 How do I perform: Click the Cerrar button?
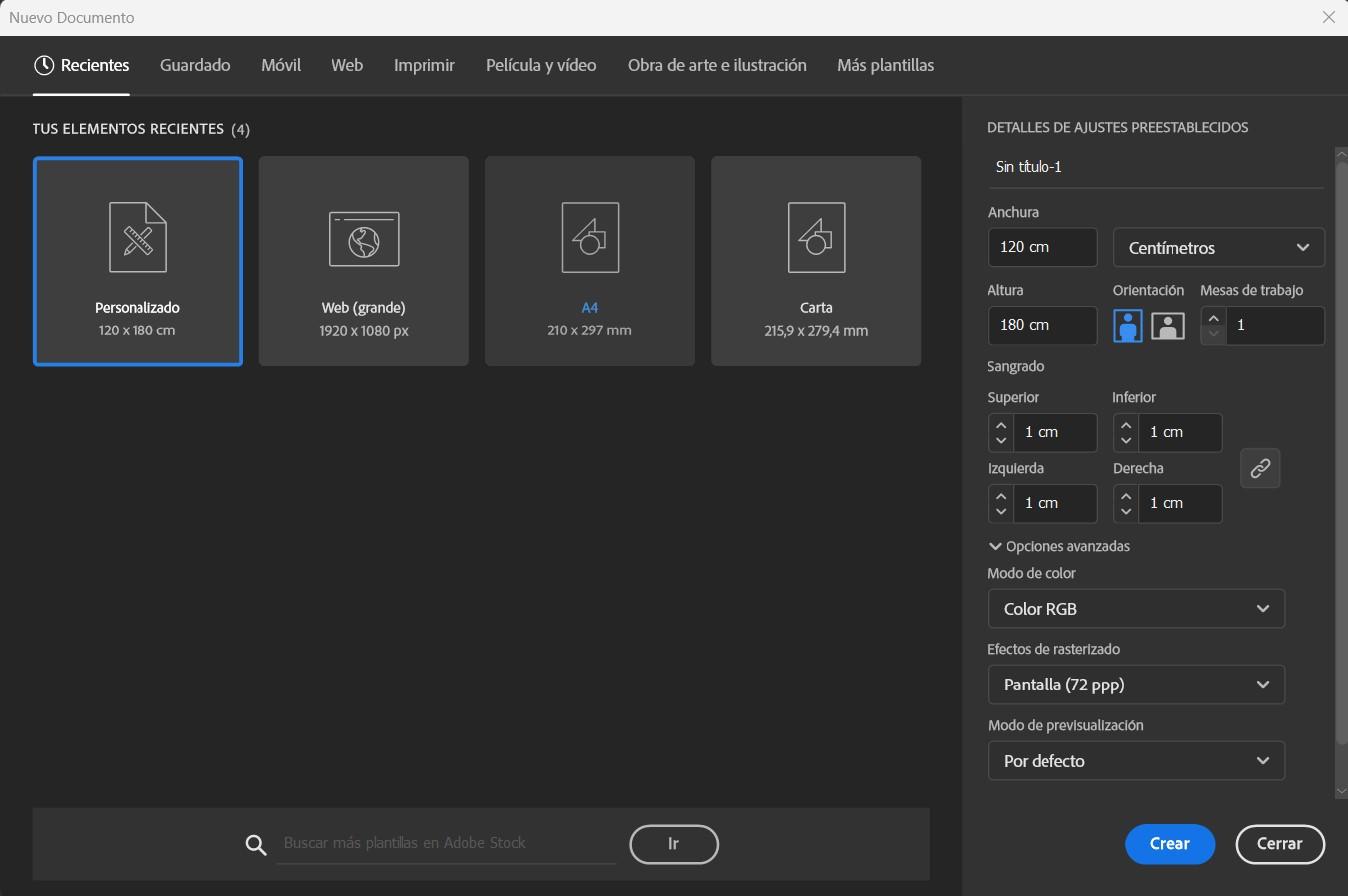pos(1280,844)
